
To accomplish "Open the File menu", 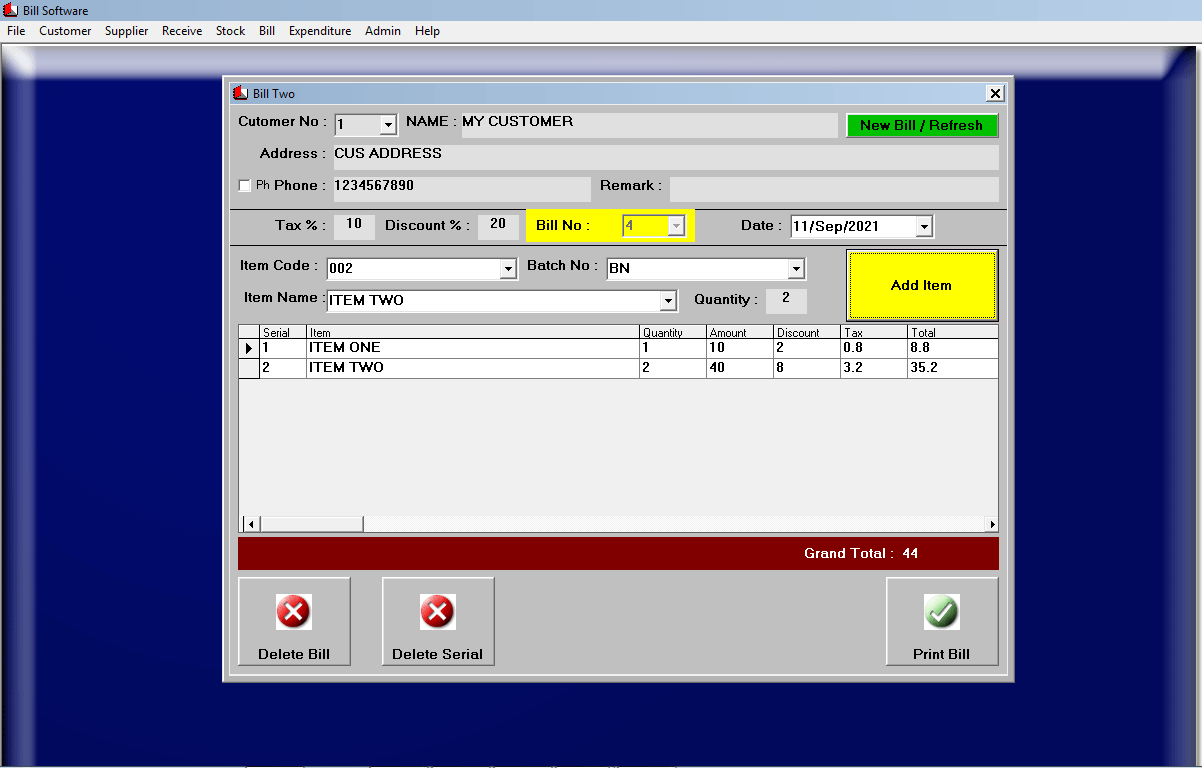I will click(16, 31).
